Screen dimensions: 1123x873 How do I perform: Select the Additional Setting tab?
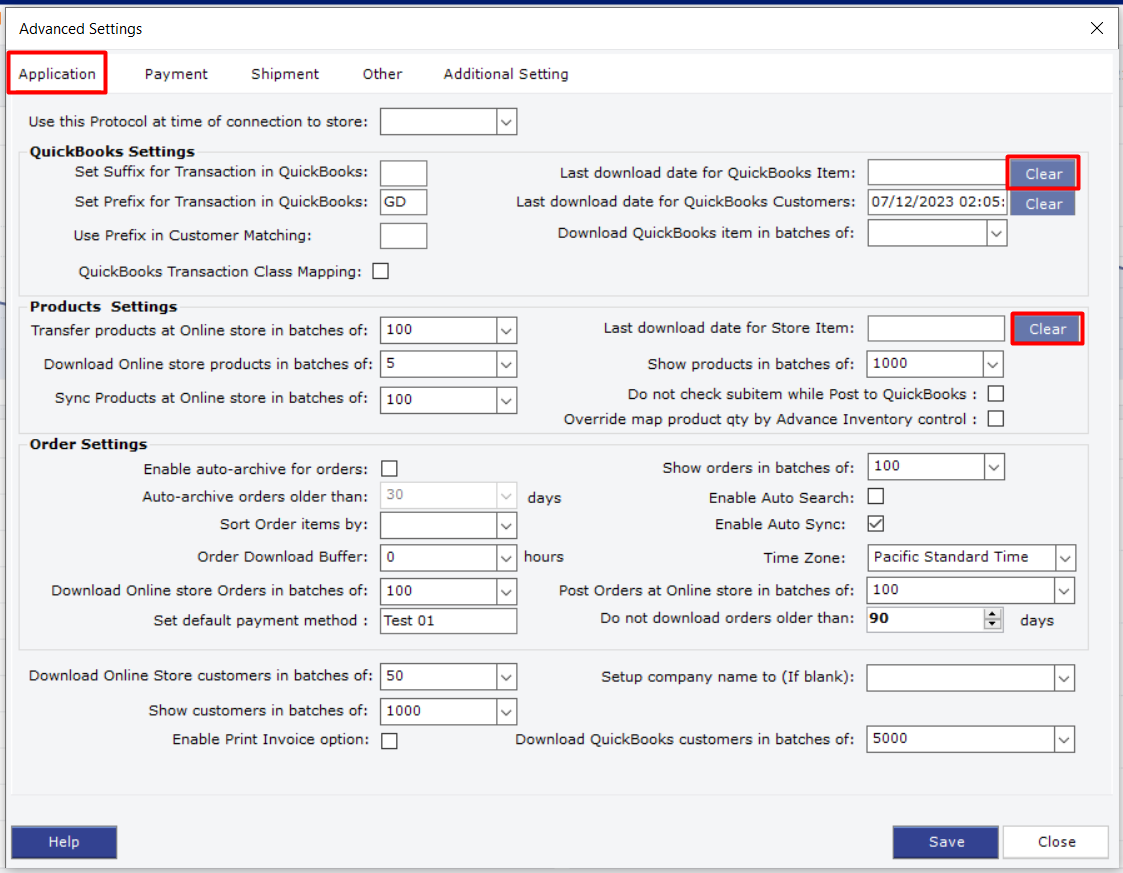pyautogui.click(x=506, y=74)
